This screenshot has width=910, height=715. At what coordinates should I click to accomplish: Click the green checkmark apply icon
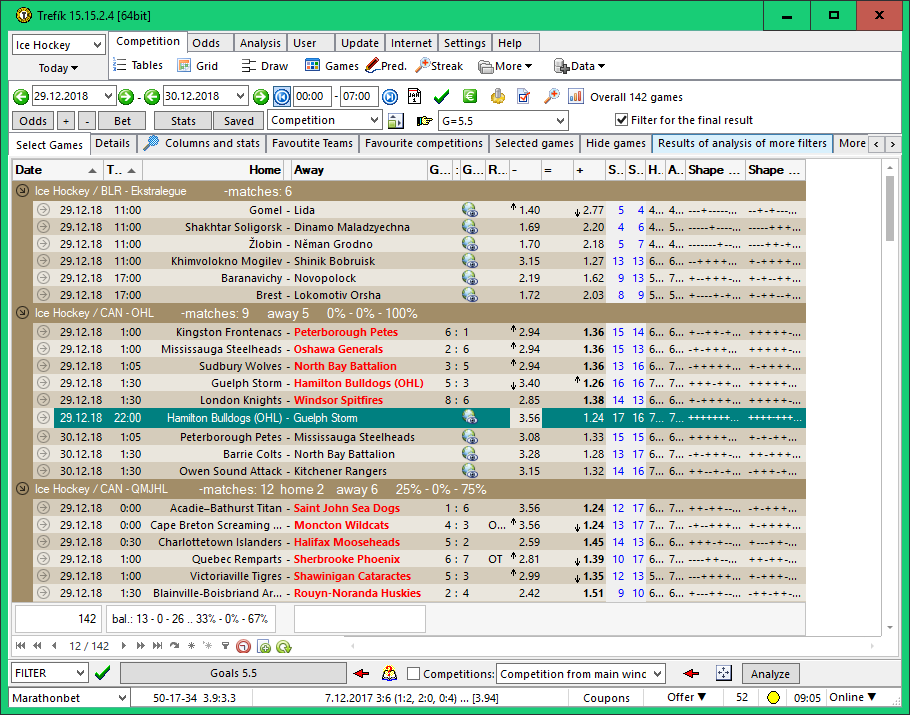441,97
